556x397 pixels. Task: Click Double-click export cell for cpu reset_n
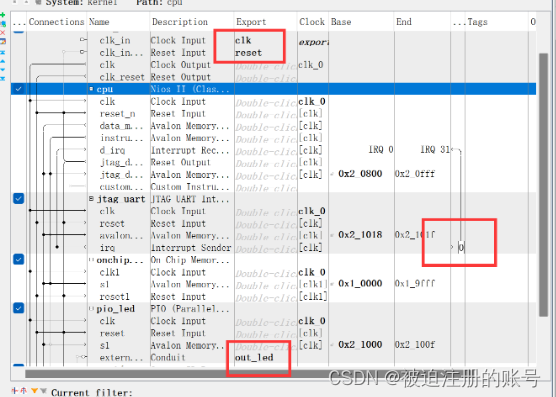266,115
